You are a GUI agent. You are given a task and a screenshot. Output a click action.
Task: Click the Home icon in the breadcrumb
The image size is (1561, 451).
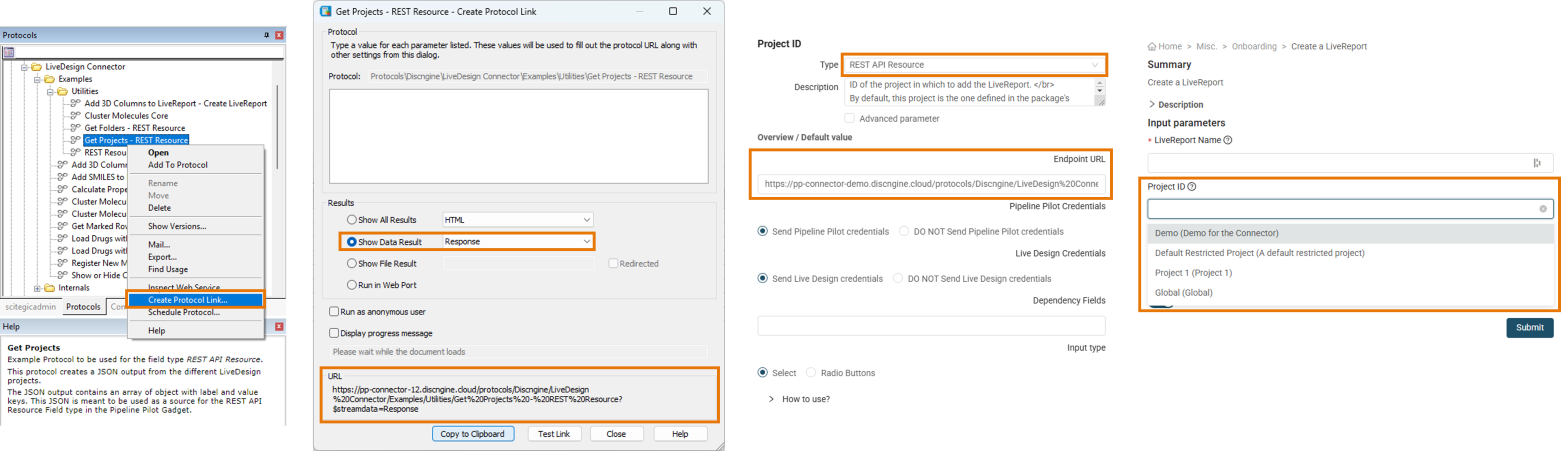tap(1152, 46)
